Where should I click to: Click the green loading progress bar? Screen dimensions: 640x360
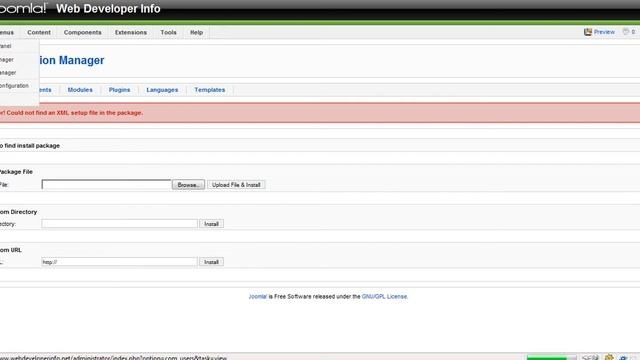coord(551,358)
